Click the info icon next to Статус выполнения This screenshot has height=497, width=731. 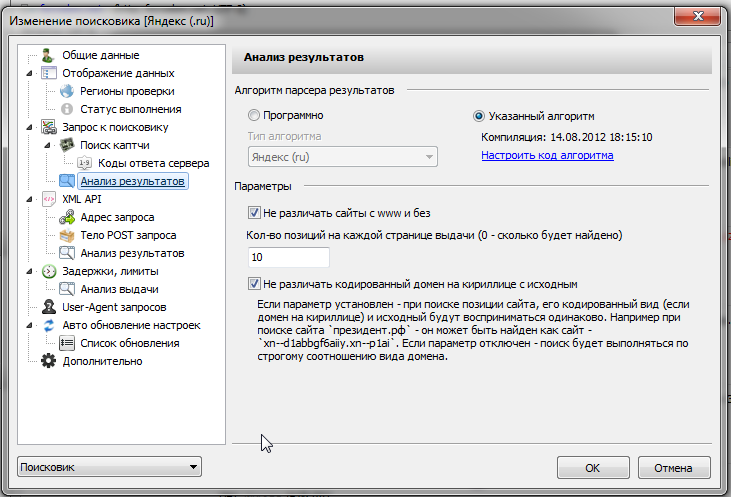(x=67, y=109)
